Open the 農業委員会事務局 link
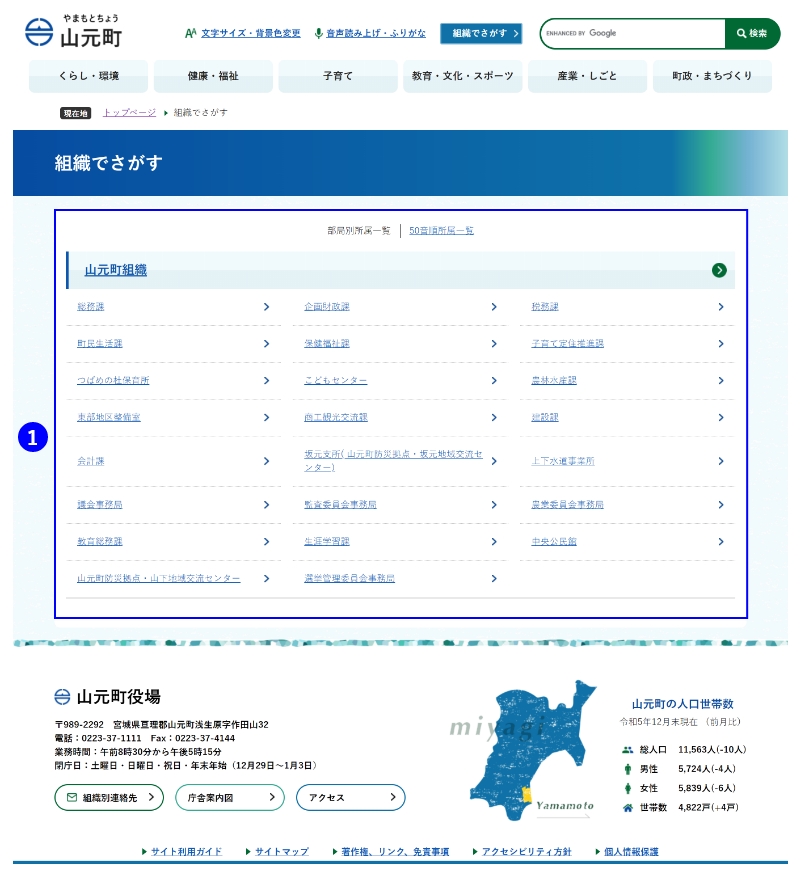 click(x=568, y=504)
